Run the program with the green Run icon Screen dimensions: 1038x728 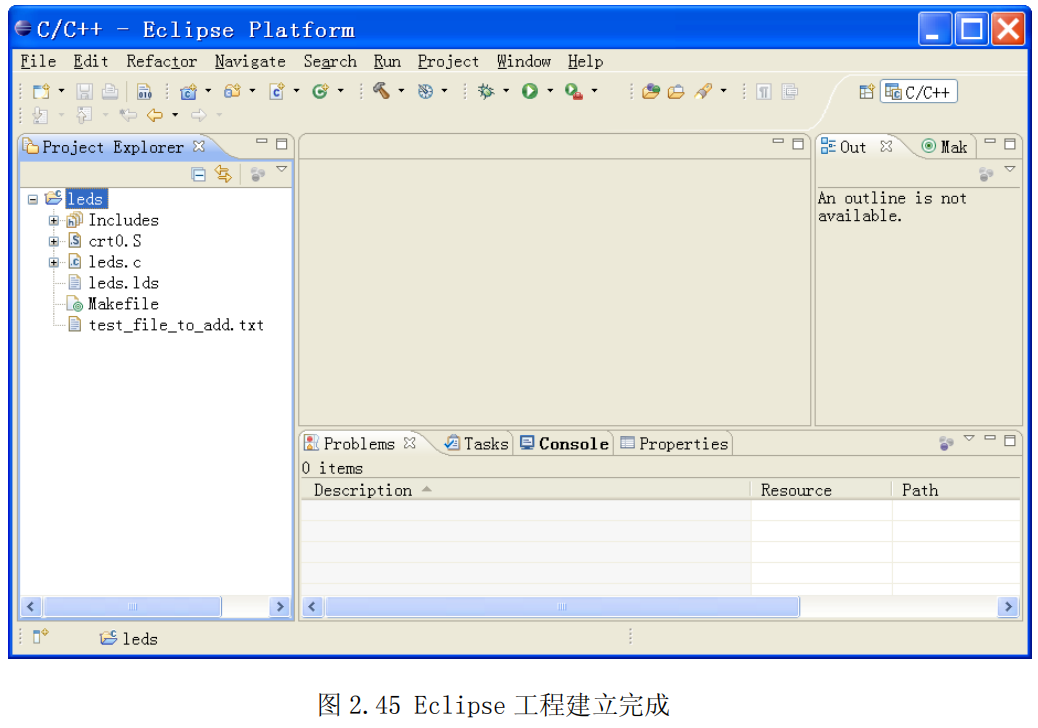(530, 91)
